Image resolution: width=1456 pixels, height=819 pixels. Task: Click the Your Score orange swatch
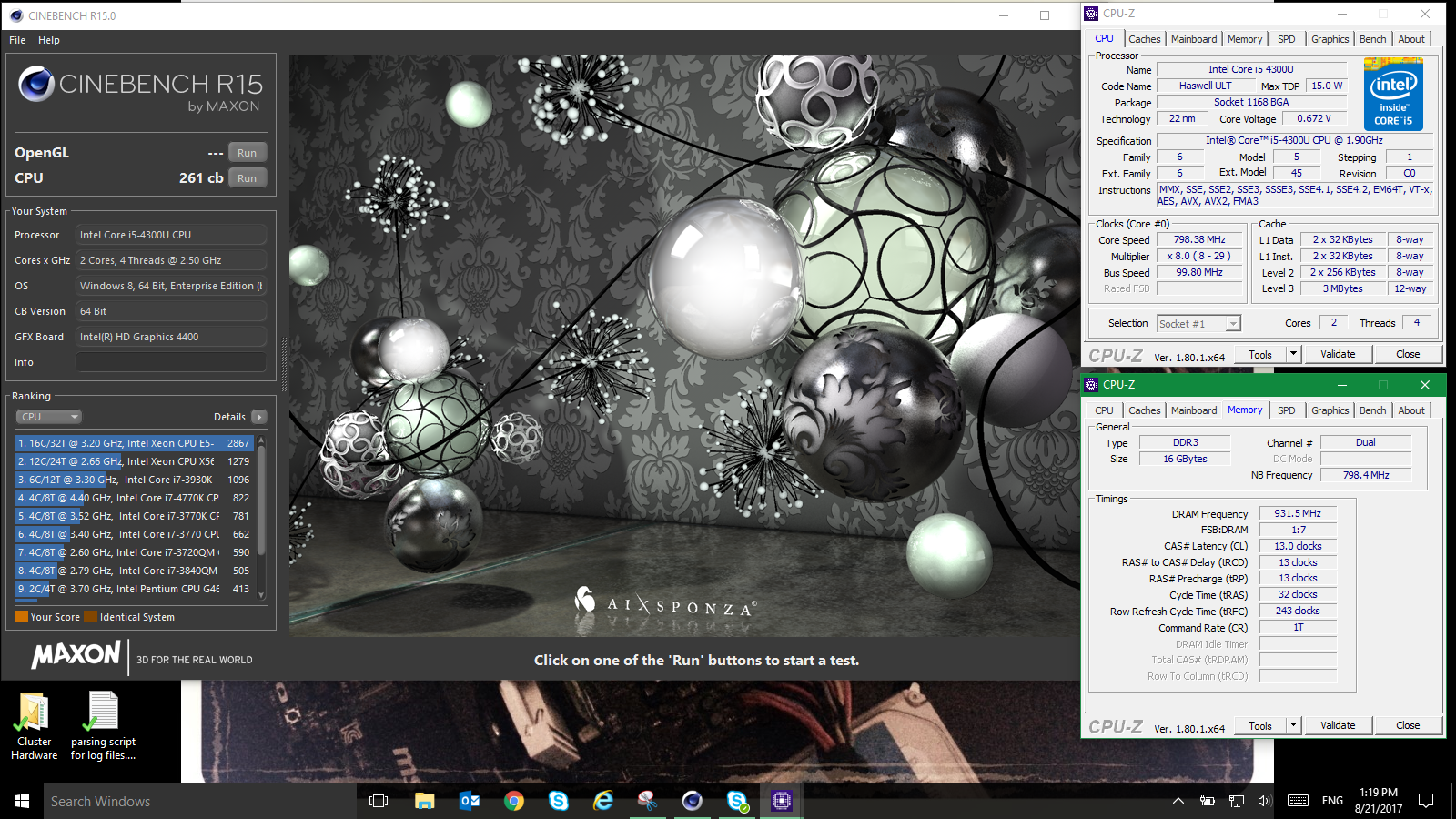coord(21,617)
